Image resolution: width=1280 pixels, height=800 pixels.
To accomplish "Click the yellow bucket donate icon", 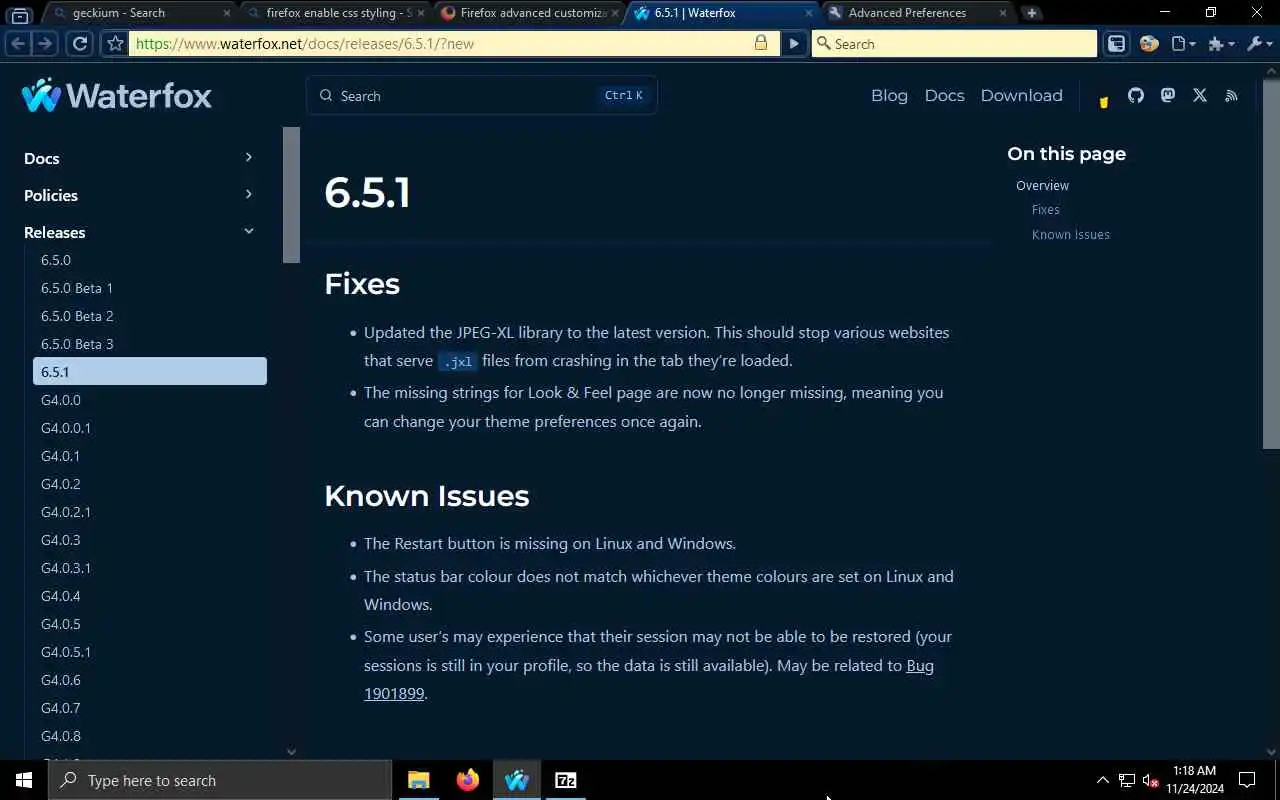I will (x=1104, y=100).
